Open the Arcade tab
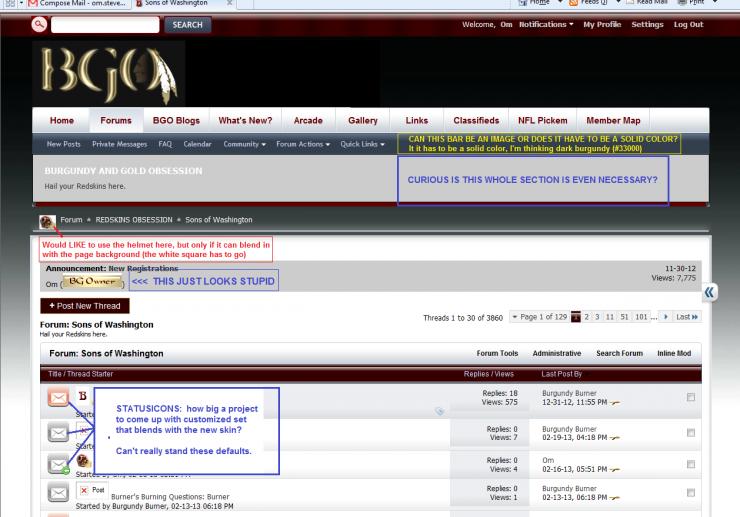 [308, 120]
